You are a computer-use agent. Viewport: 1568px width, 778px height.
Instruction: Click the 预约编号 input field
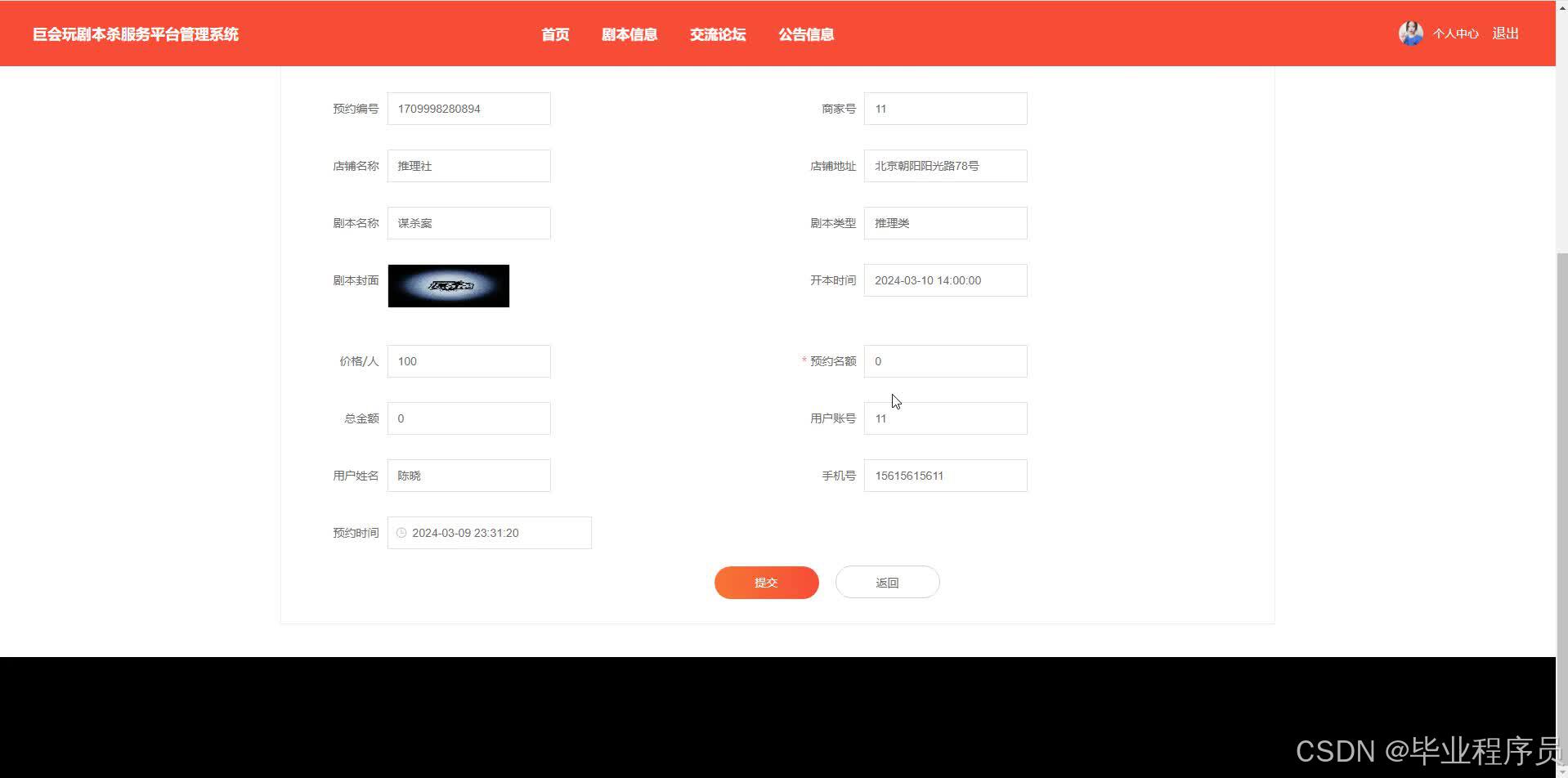coord(468,108)
